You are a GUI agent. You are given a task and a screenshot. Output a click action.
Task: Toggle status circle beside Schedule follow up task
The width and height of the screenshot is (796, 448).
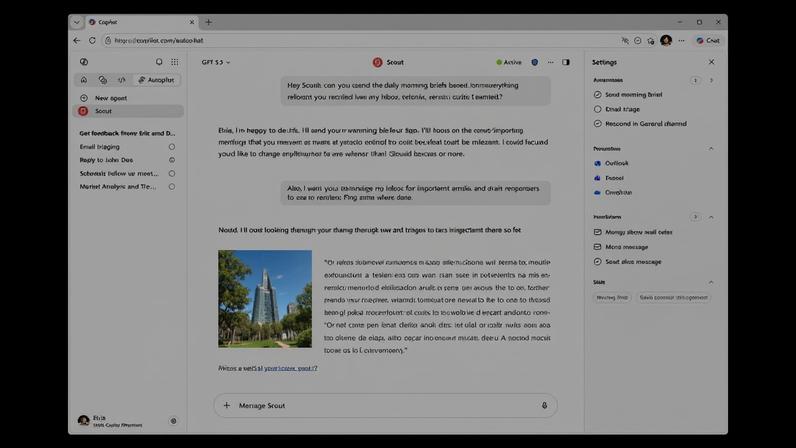(x=172, y=173)
